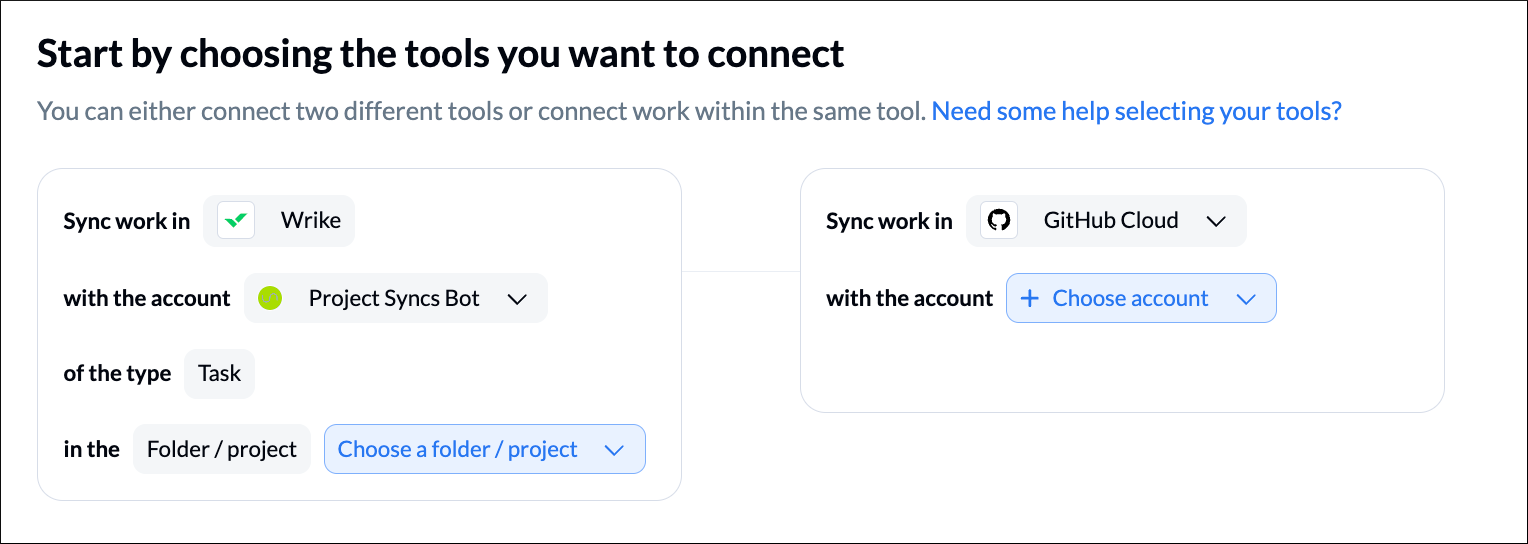The width and height of the screenshot is (1528, 544).
Task: Open the Project Syncs Bot account dropdown
Action: coord(395,298)
